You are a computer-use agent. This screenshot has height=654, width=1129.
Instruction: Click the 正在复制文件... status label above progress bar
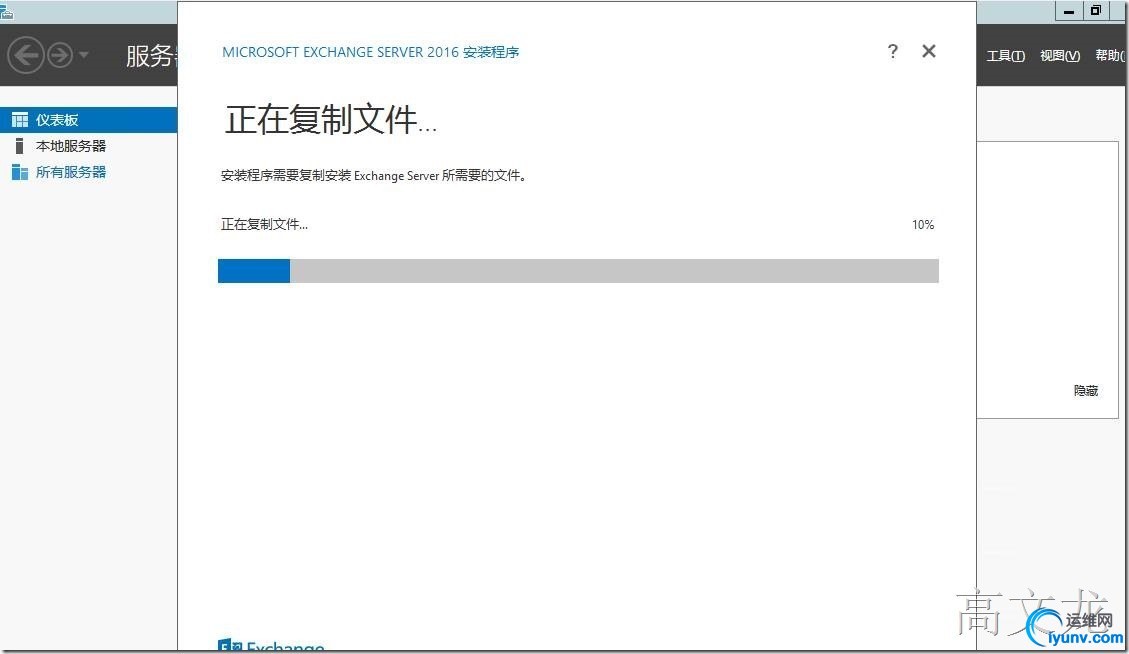[264, 225]
